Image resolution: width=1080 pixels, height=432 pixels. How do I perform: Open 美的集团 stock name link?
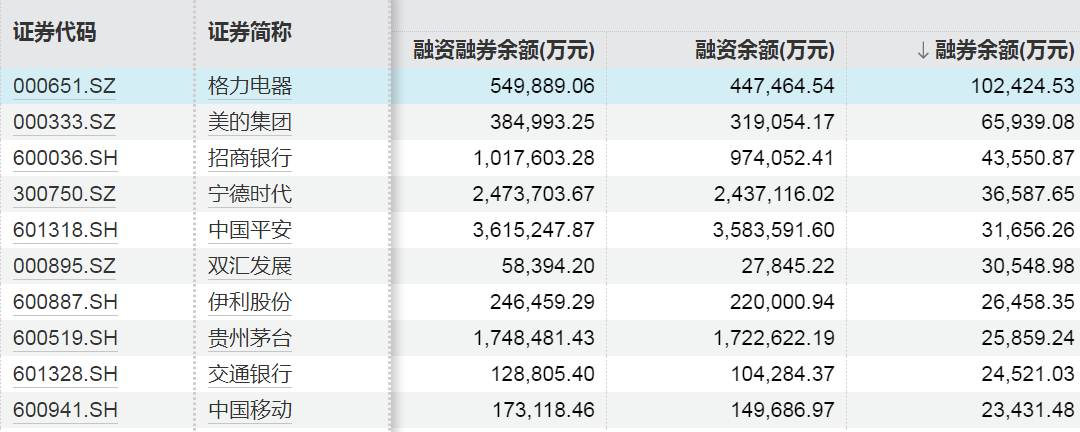pyautogui.click(x=250, y=123)
